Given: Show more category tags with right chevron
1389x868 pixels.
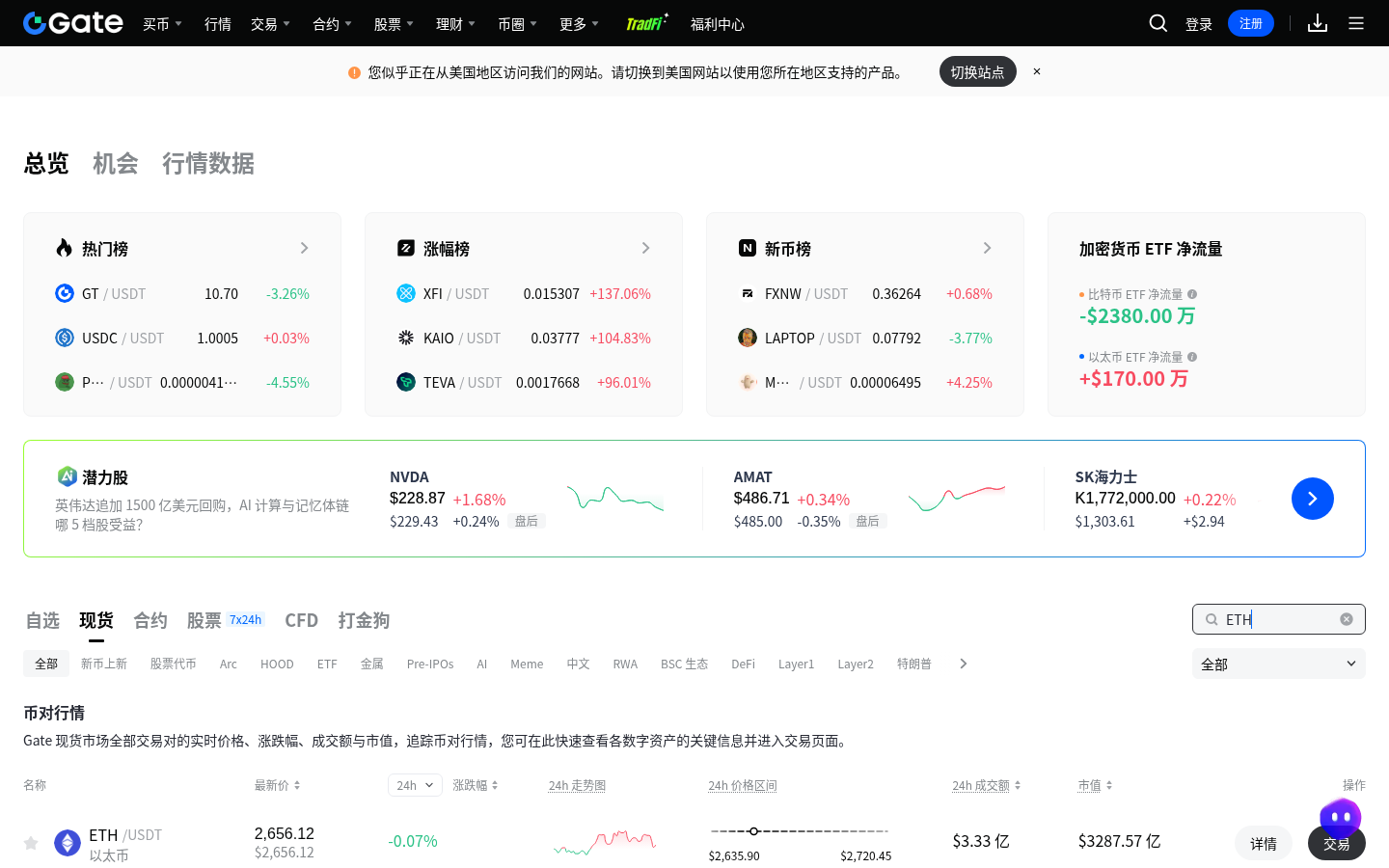Looking at the screenshot, I should pos(963,664).
